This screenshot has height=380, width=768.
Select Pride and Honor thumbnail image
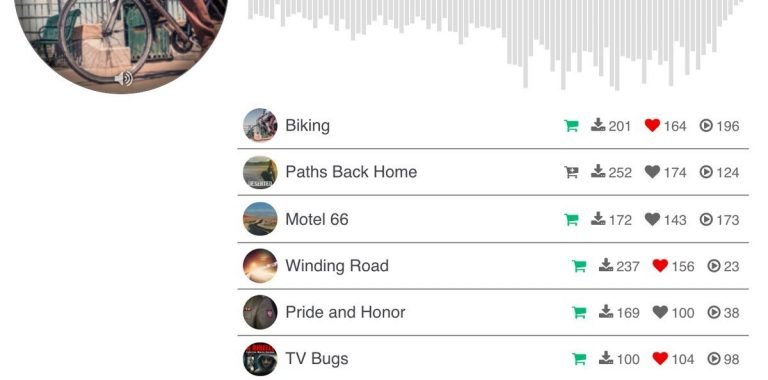(x=260, y=312)
